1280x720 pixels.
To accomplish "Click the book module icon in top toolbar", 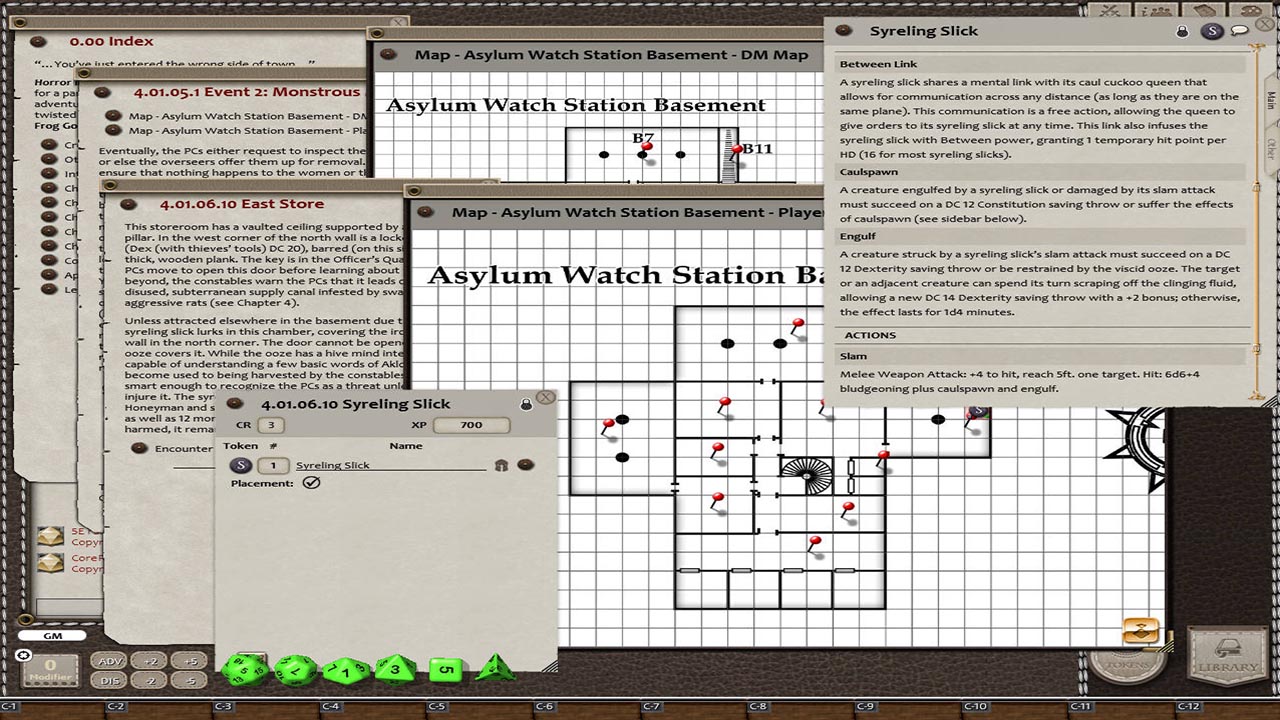I will click(1204, 12).
